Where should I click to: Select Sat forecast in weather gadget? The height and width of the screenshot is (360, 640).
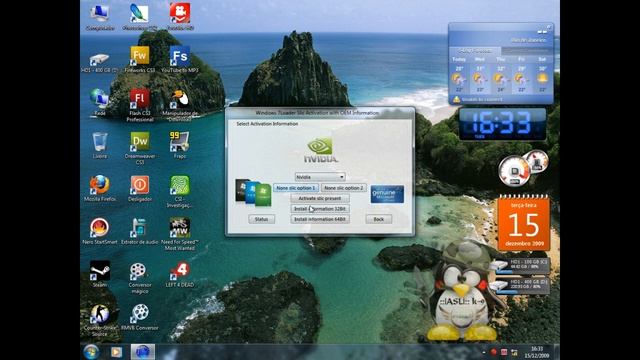pyautogui.click(x=542, y=76)
